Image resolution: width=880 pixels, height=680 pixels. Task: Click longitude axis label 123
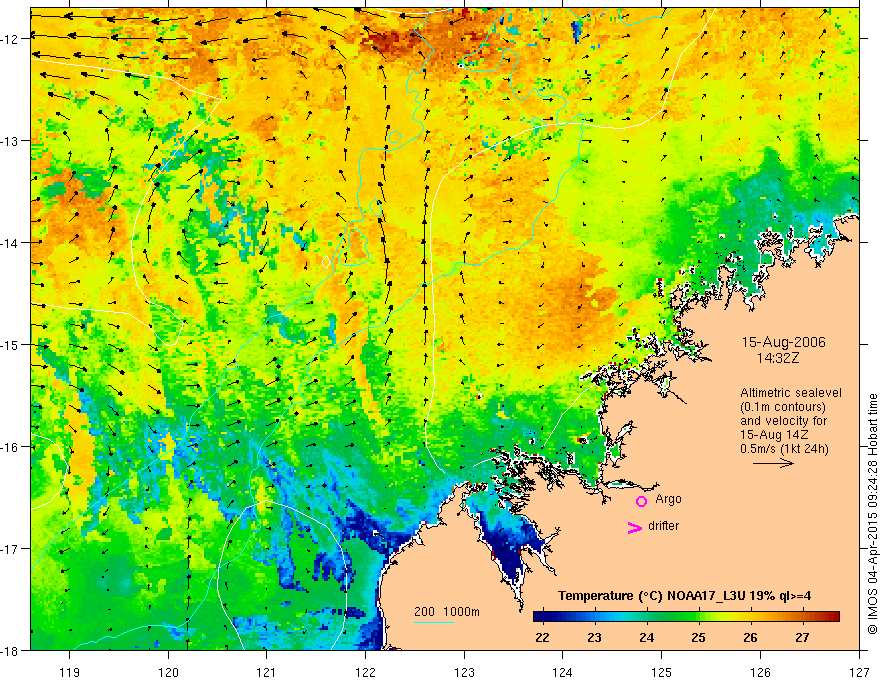[464, 672]
